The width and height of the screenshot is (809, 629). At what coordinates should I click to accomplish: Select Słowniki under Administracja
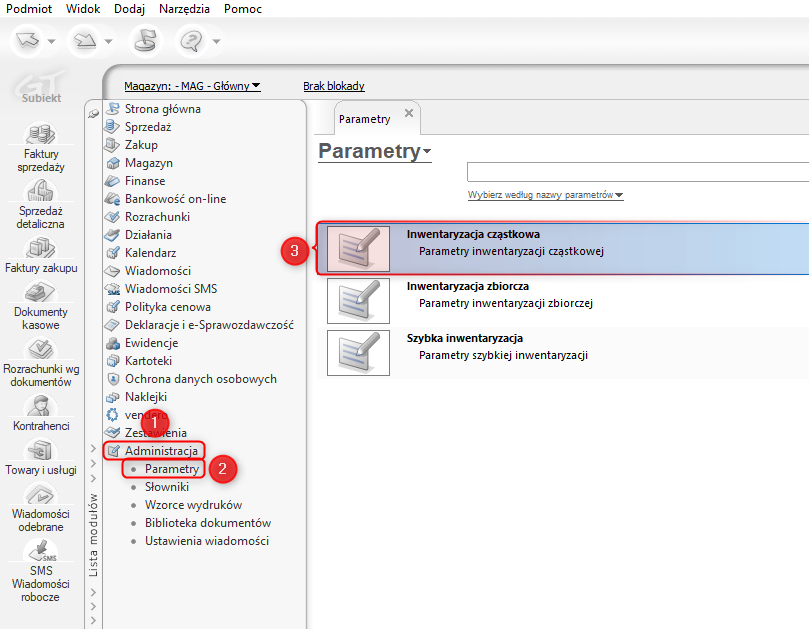(x=167, y=487)
